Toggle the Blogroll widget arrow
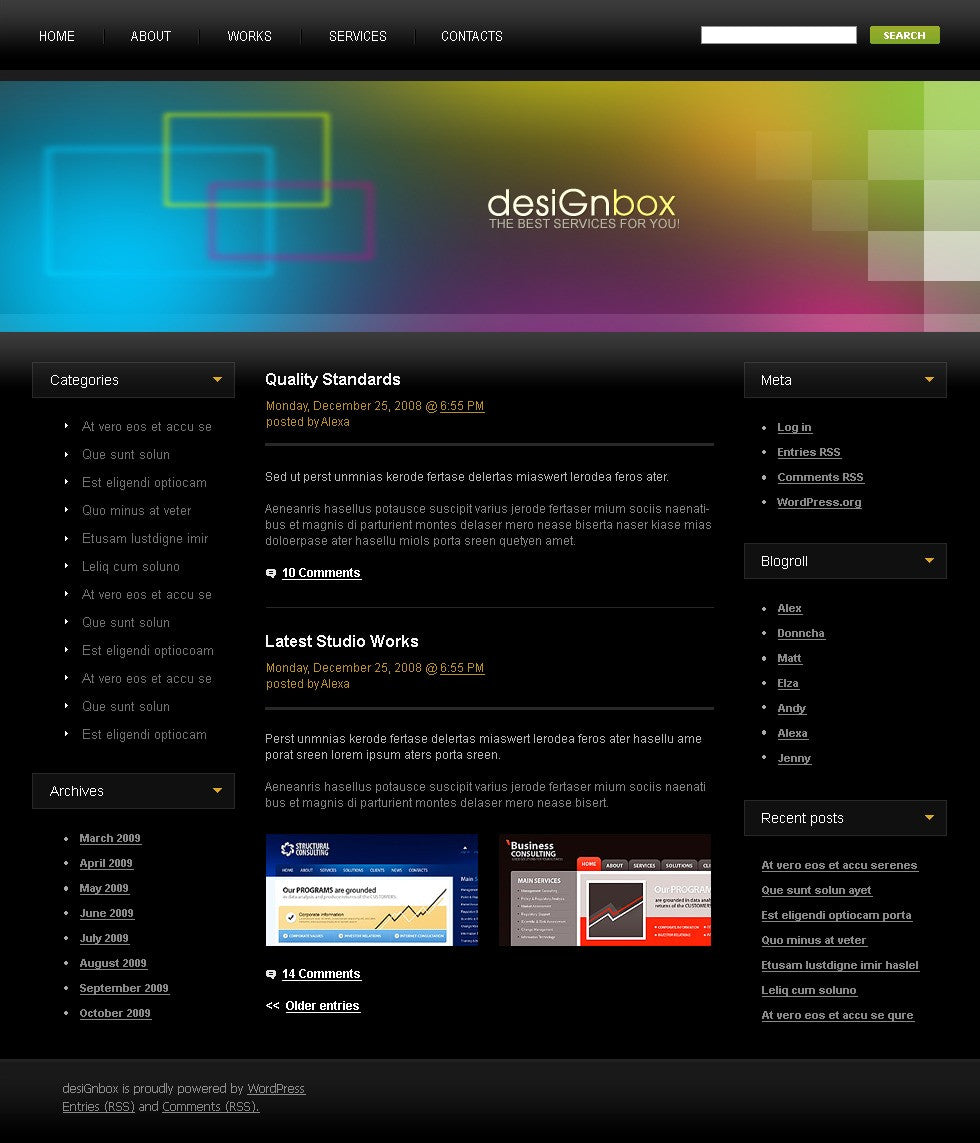 tap(929, 560)
